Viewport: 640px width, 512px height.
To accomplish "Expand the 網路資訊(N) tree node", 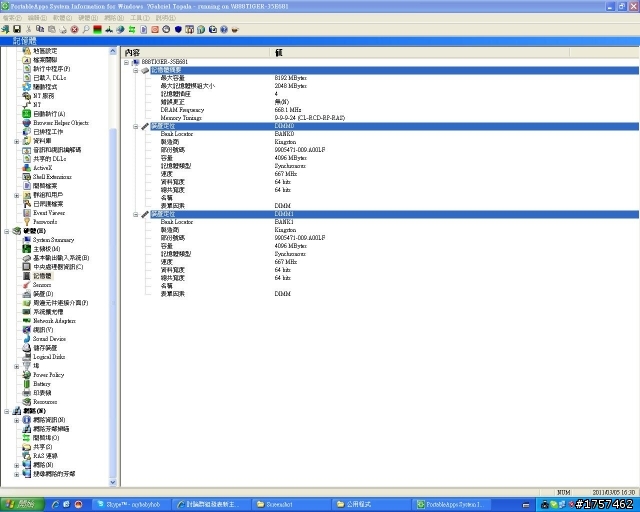I will pyautogui.click(x=17, y=420).
